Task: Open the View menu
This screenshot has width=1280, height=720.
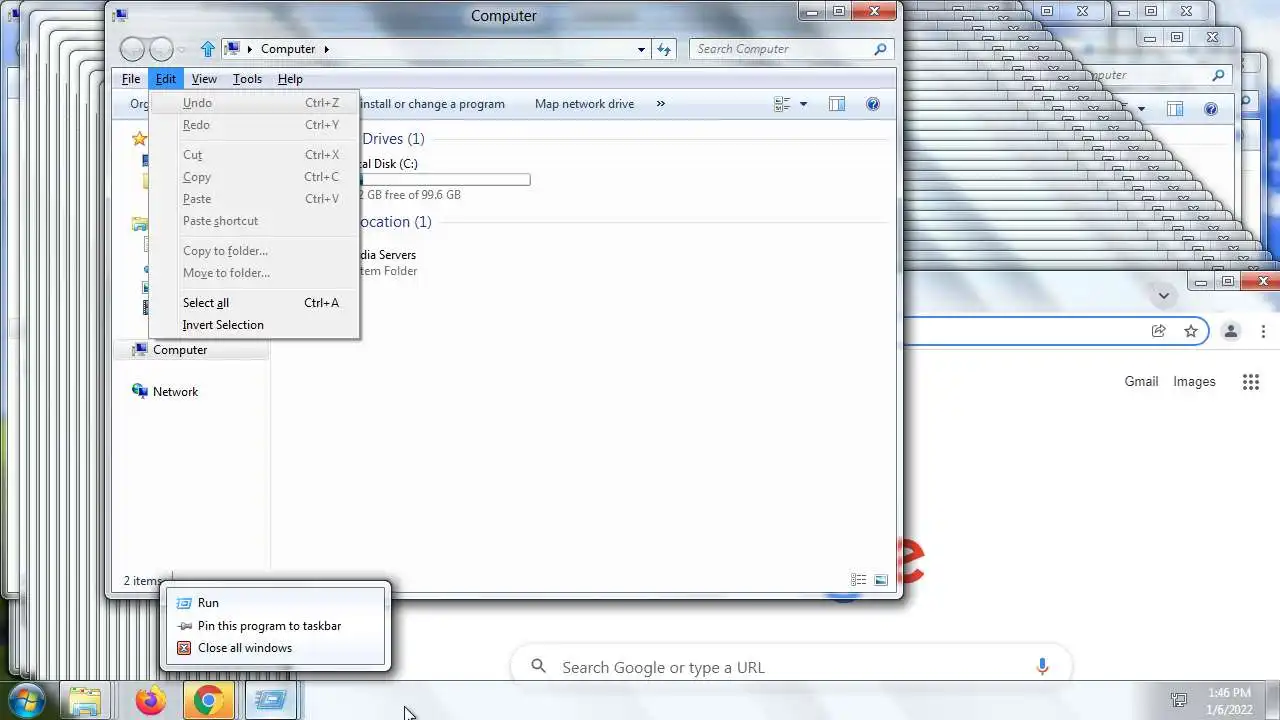Action: 204,79
